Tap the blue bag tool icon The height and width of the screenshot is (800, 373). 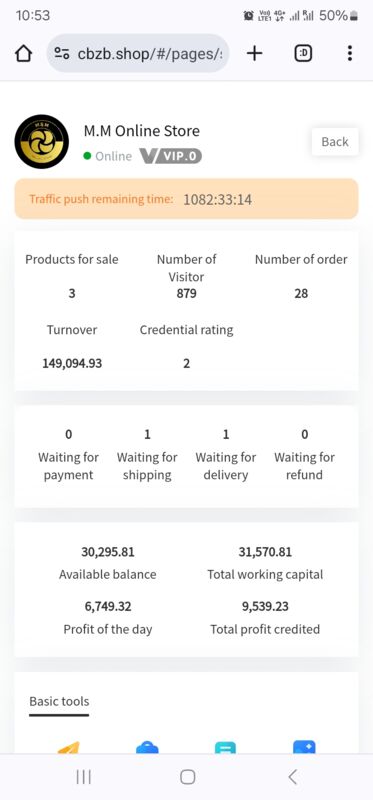coord(147,748)
